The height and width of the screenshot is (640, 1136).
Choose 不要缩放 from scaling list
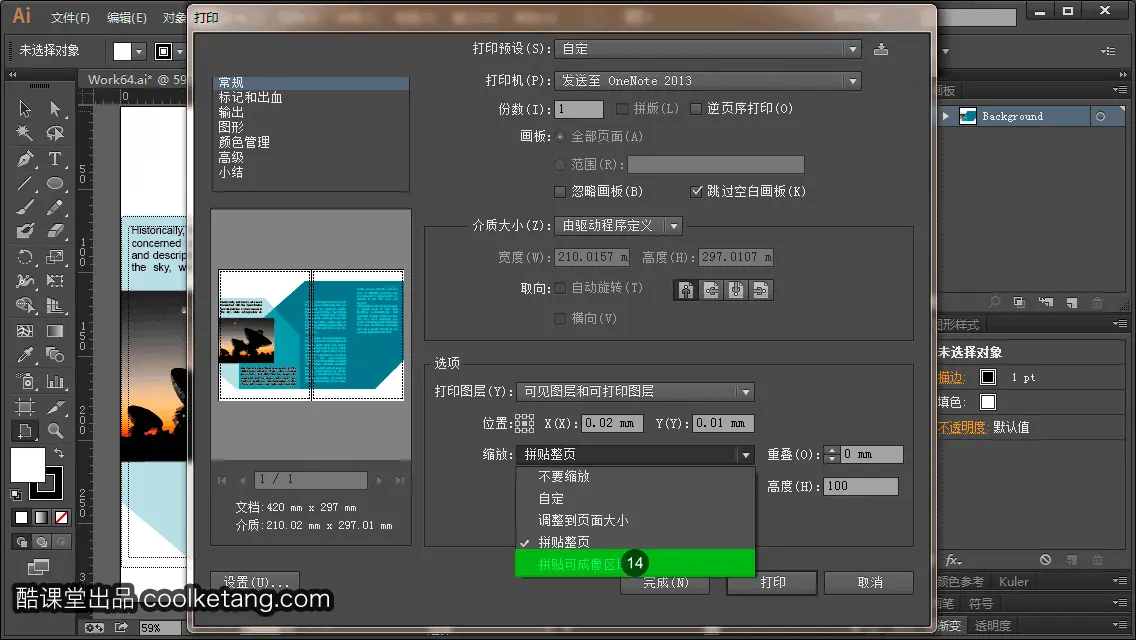[635, 476]
